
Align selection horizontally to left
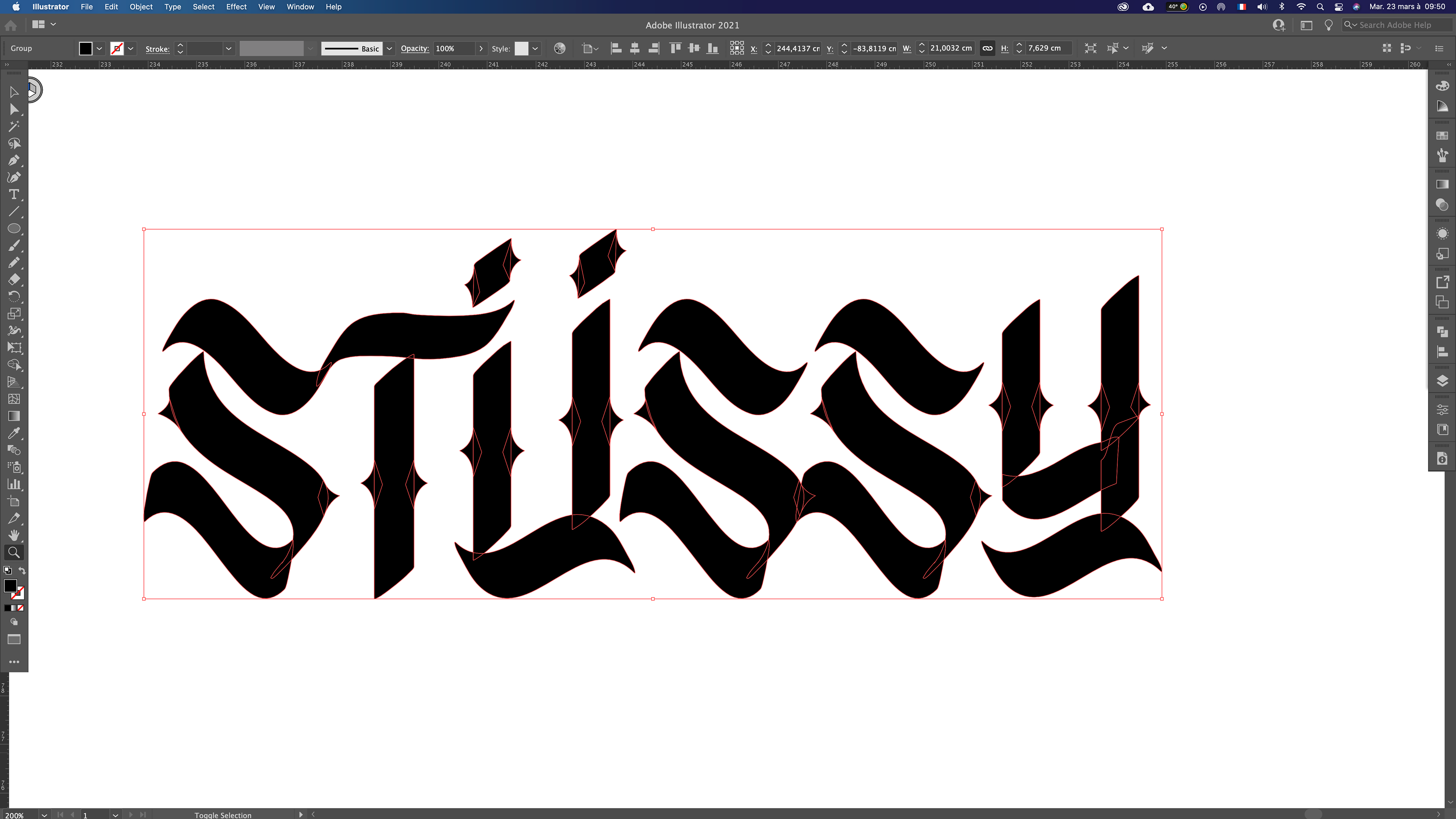point(616,49)
